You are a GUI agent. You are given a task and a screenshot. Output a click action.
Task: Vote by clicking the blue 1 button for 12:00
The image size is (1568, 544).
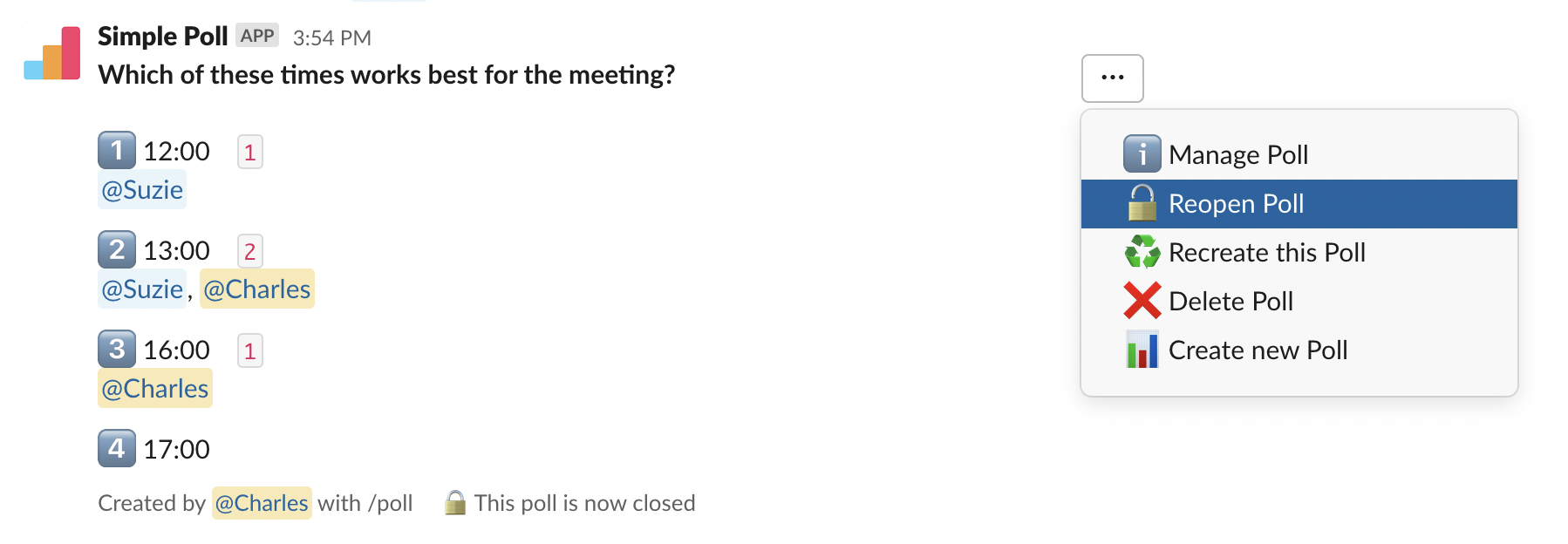click(118, 150)
